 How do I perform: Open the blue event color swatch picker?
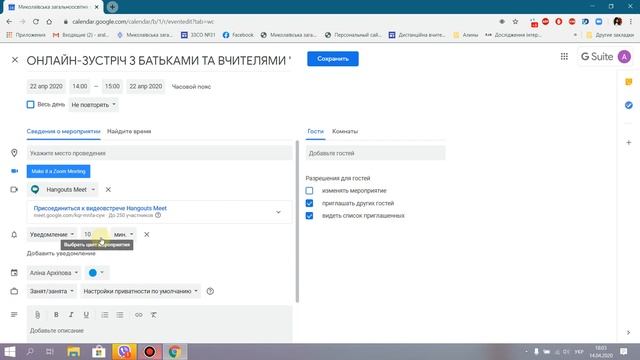pos(96,273)
